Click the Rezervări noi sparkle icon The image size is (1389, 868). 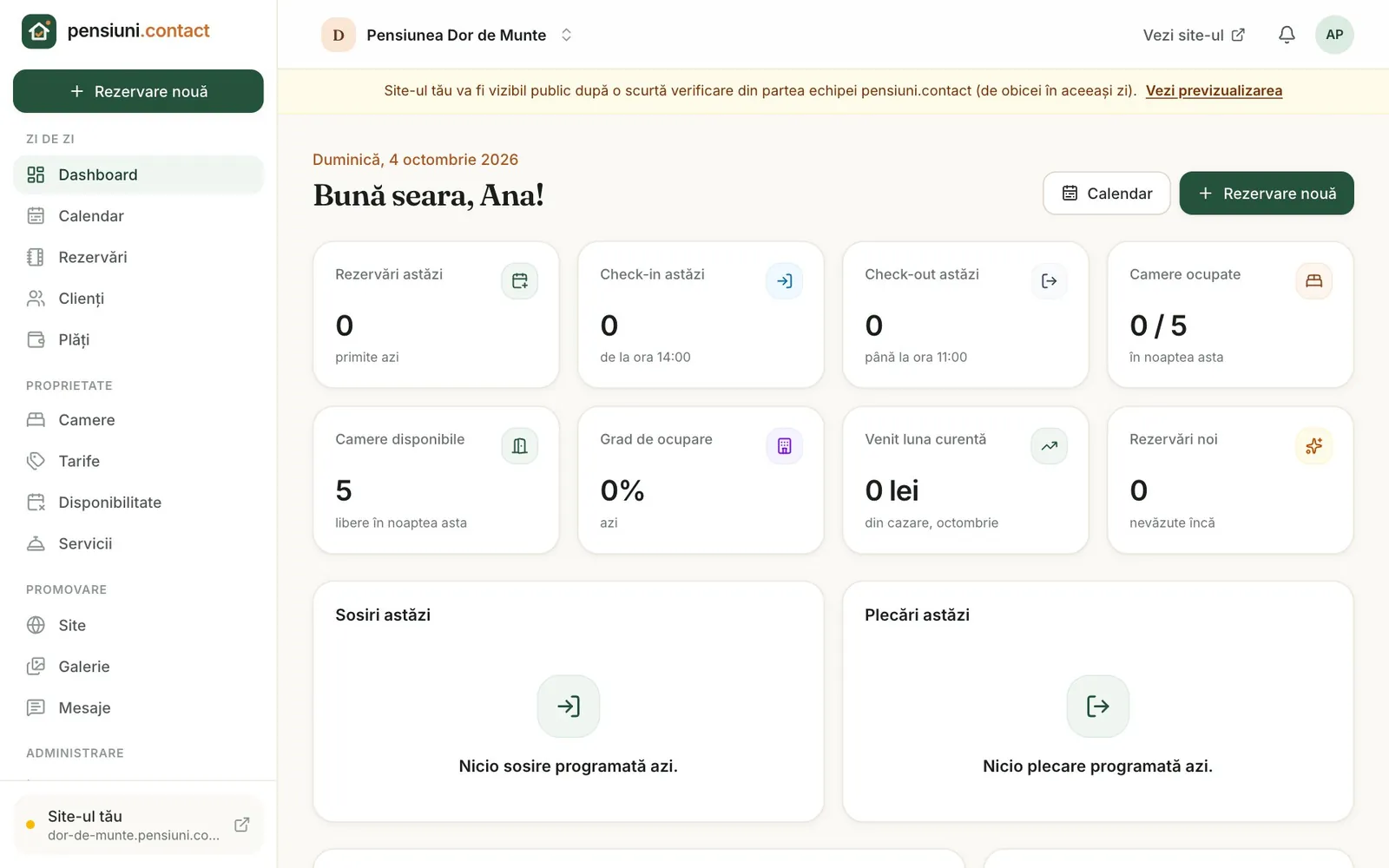tap(1313, 446)
